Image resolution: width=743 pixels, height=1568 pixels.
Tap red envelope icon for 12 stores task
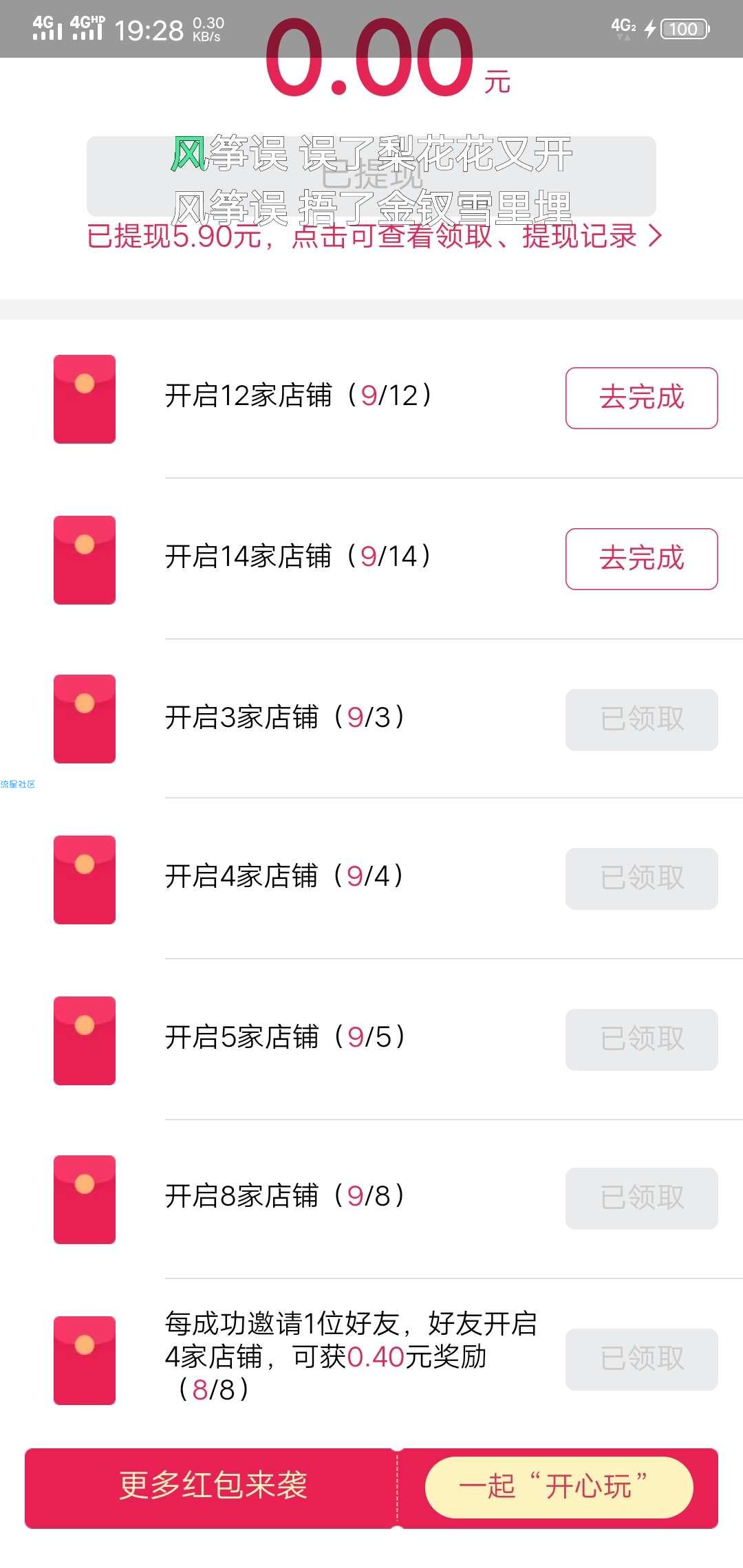coord(85,399)
